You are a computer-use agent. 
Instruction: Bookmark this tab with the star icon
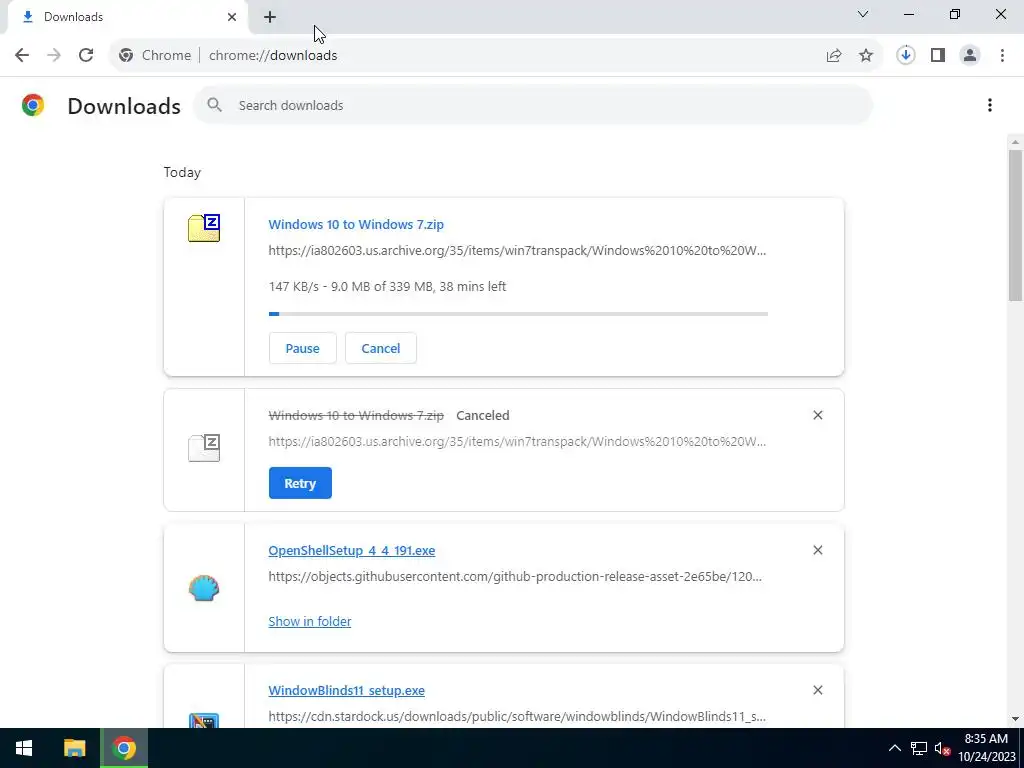tap(866, 56)
